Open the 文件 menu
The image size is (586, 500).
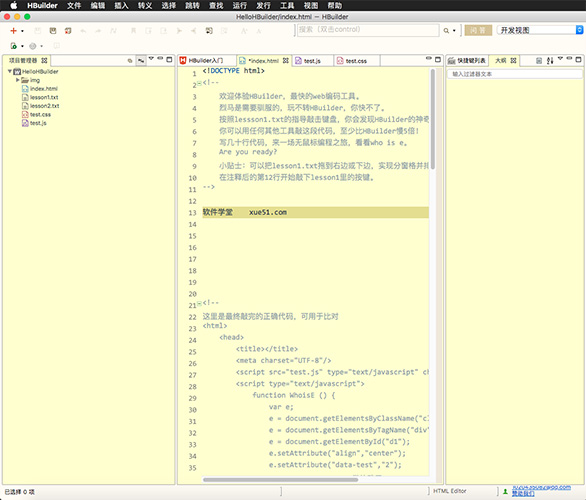[74, 5]
